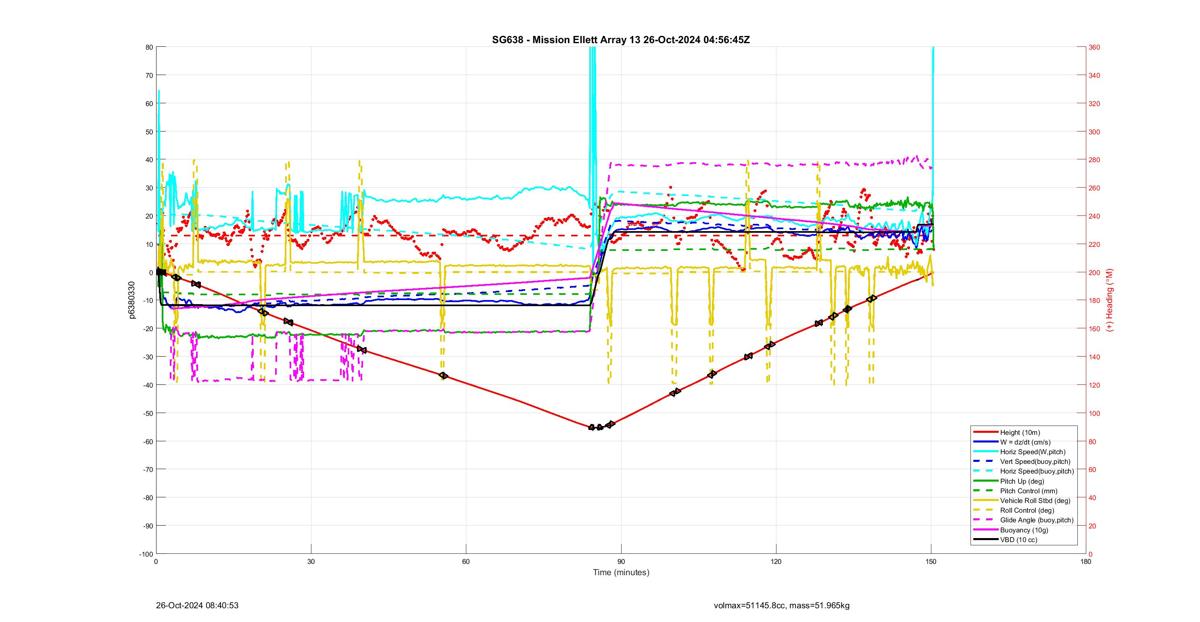Click the '-30' tick on the left axis

point(146,357)
